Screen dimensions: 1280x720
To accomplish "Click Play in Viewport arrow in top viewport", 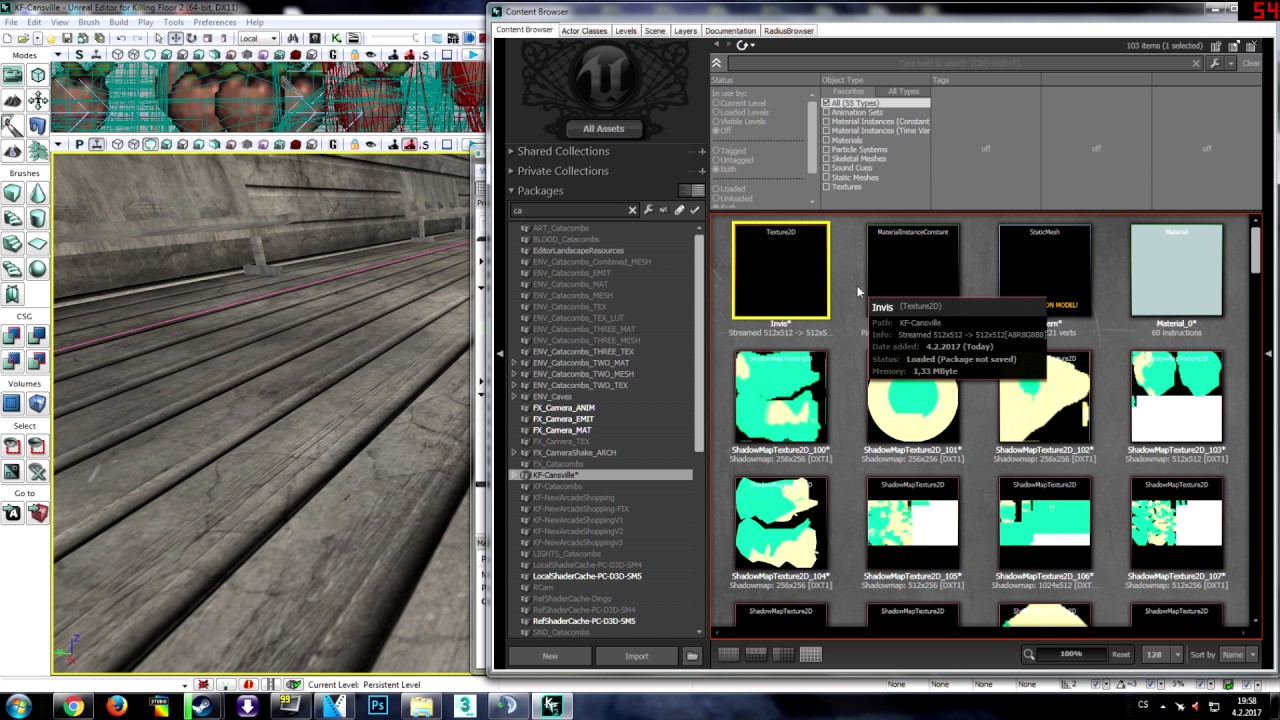I will (472, 55).
